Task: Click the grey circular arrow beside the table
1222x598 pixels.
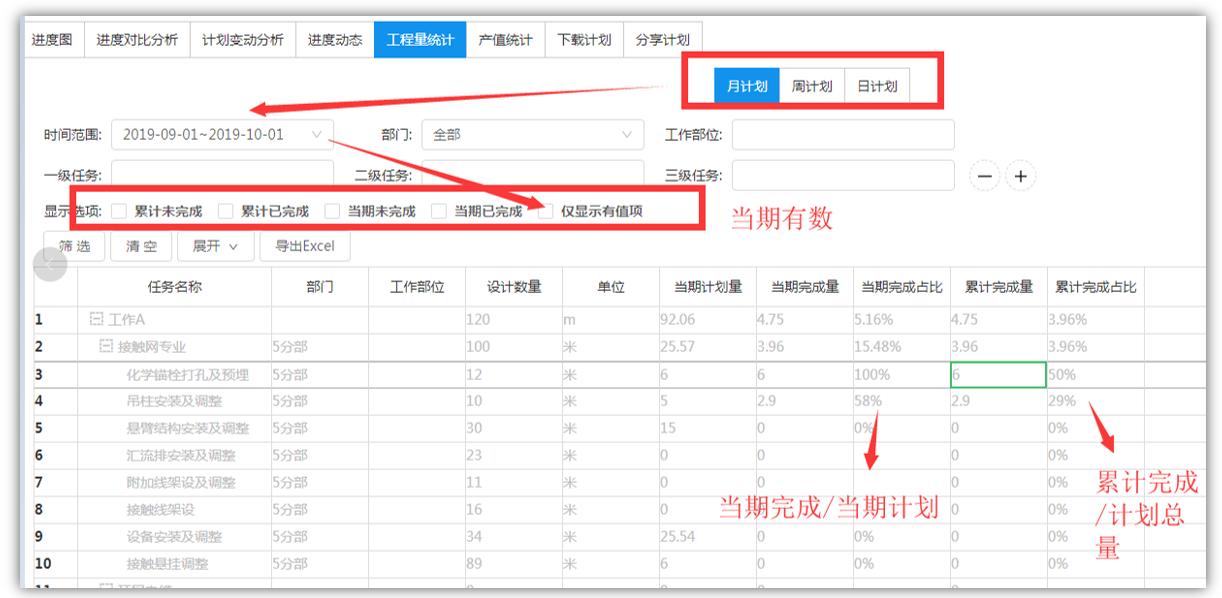Action: 48,265
